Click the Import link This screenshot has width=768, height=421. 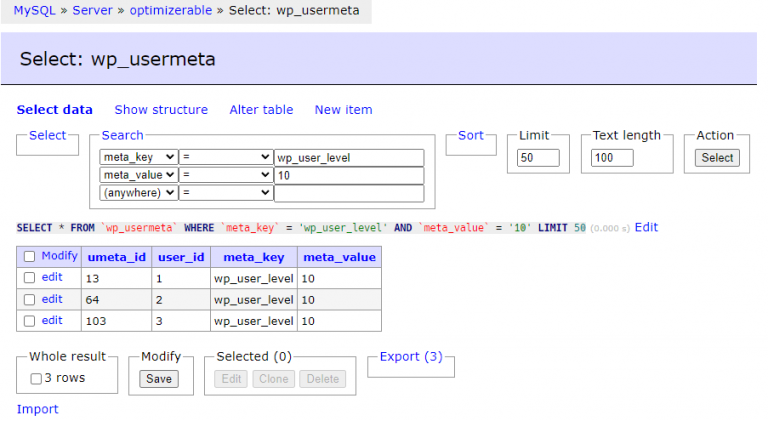click(37, 409)
